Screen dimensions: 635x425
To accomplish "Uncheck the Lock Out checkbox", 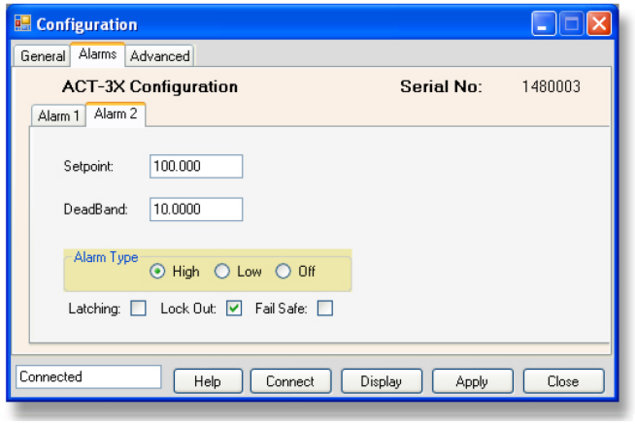I will [x=234, y=309].
